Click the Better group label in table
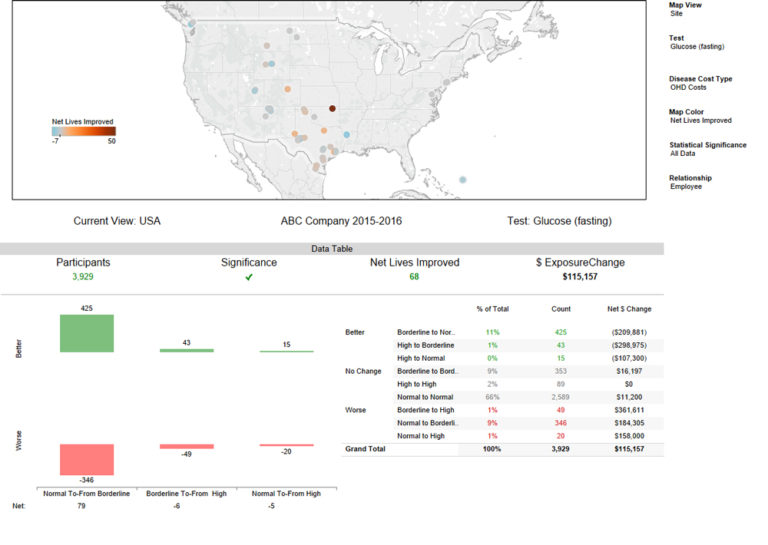Screen dimensions: 768x545 [355, 332]
